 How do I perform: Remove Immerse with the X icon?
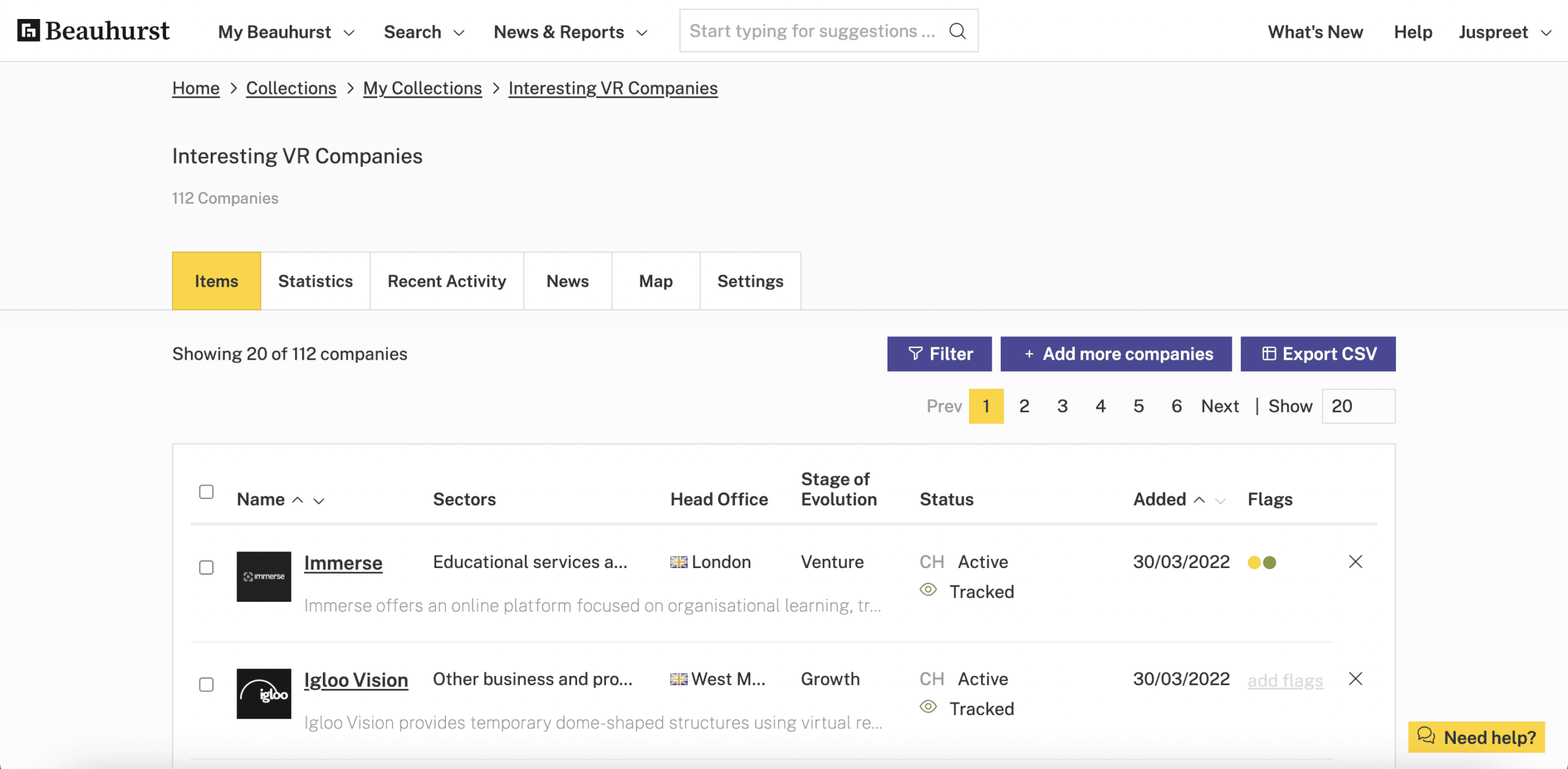coord(1355,561)
